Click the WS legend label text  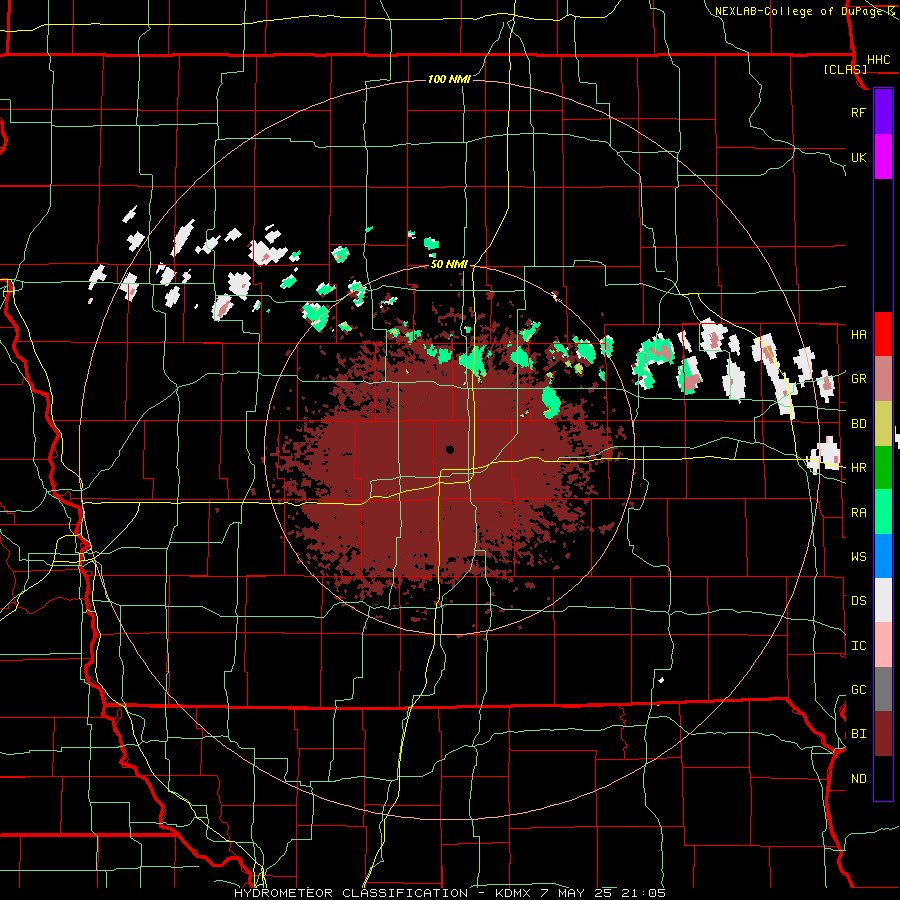pyautogui.click(x=858, y=557)
